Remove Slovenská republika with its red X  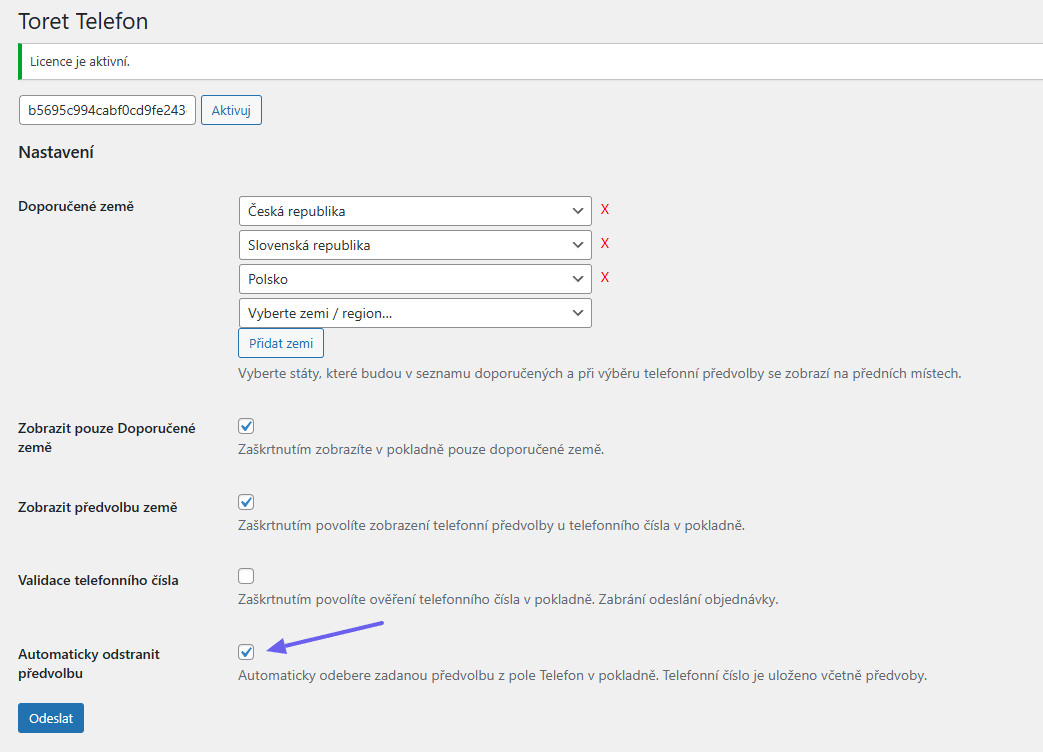(605, 244)
